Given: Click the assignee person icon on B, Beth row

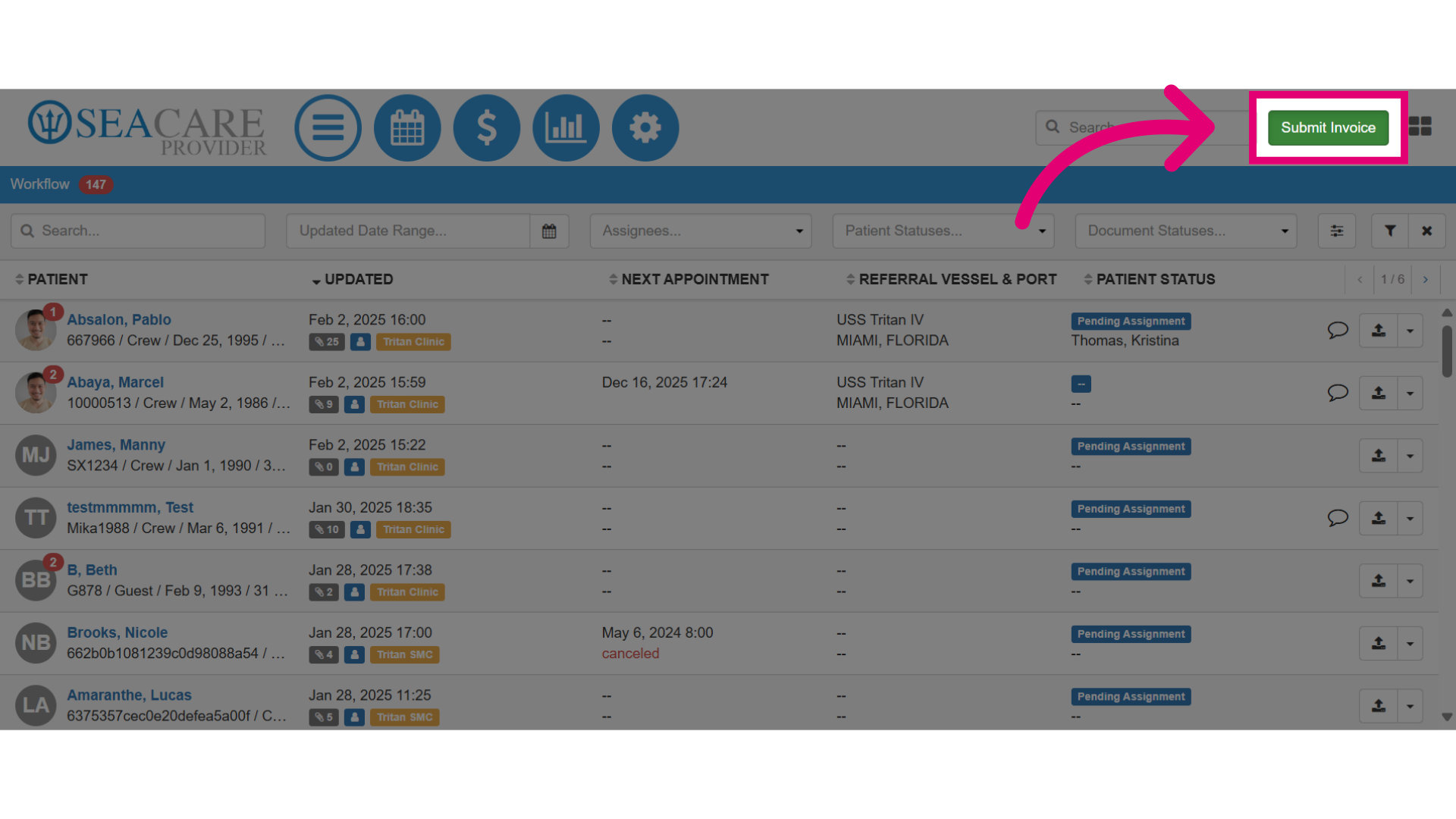Looking at the screenshot, I should (354, 592).
